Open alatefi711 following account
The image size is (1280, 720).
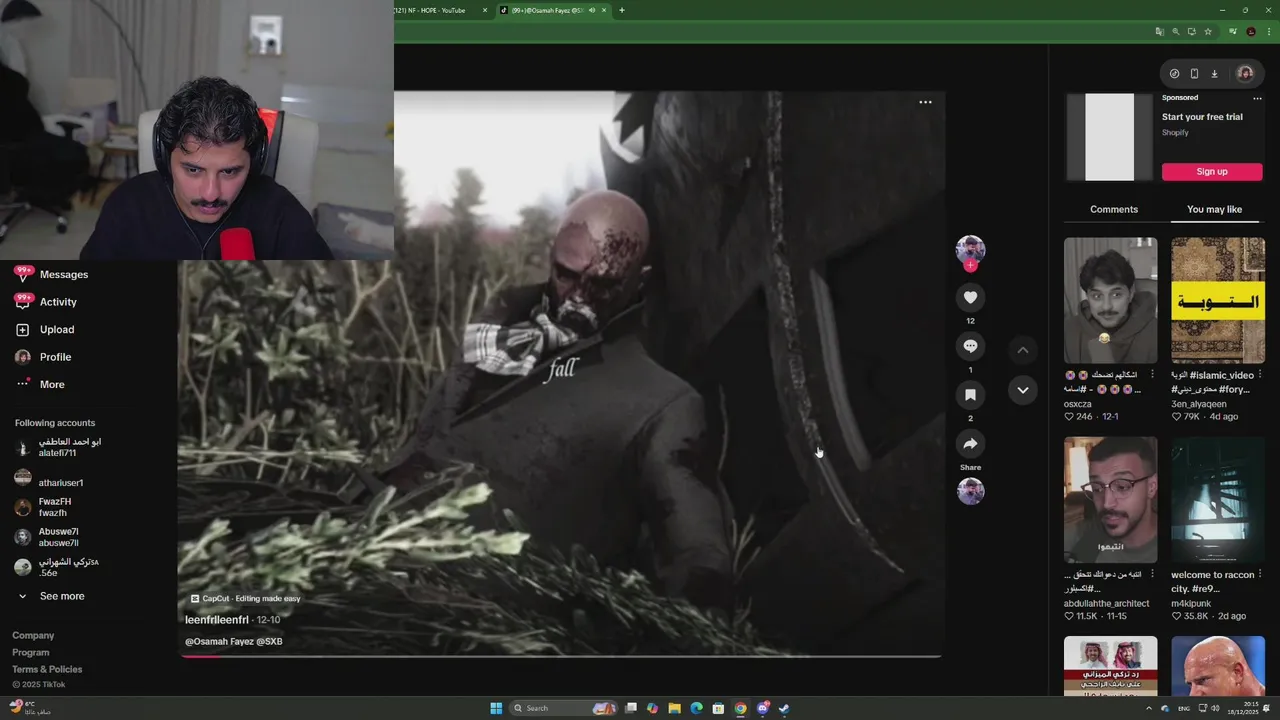coord(58,447)
